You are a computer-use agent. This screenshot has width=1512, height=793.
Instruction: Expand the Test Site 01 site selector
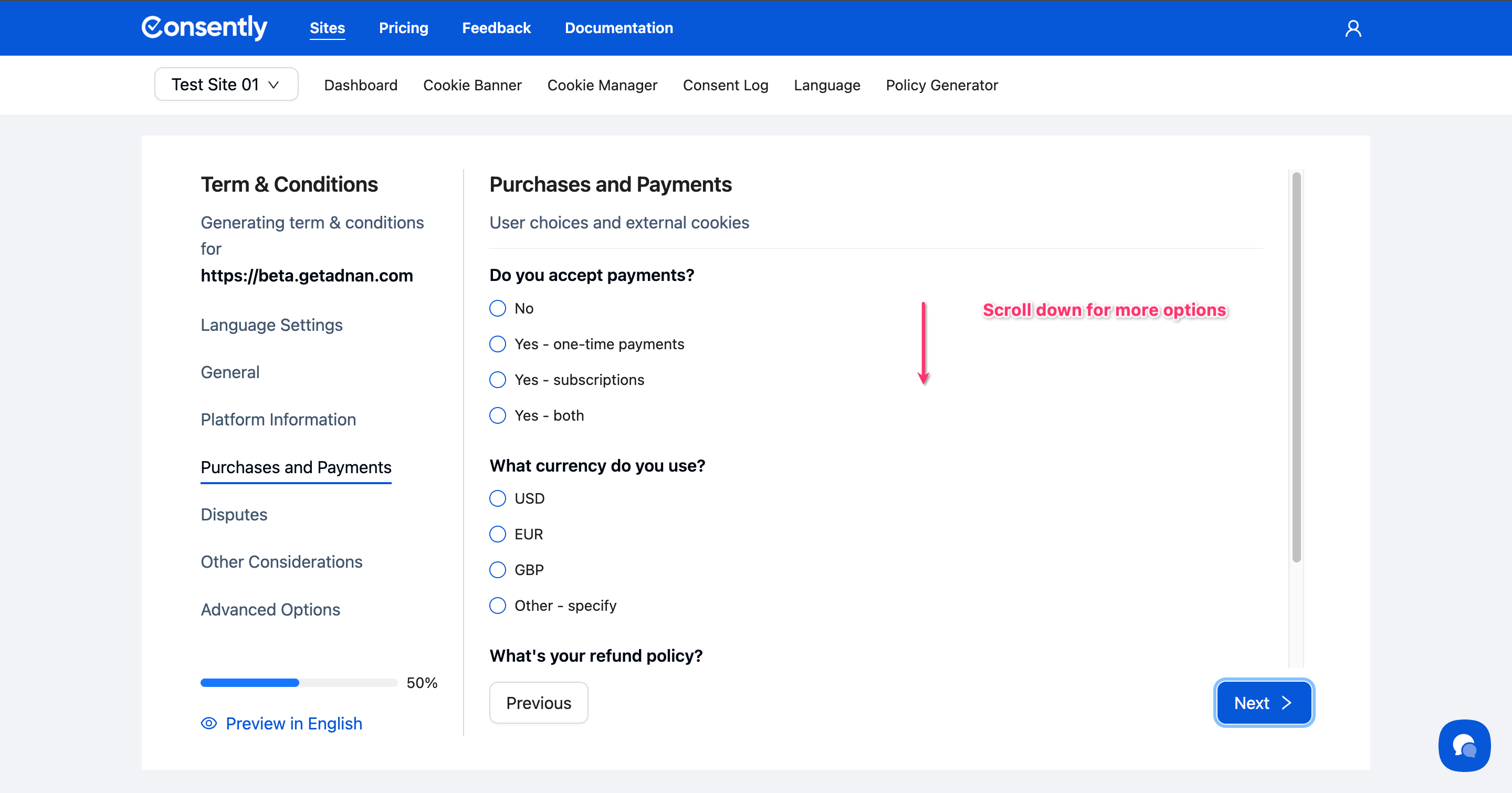tap(226, 85)
